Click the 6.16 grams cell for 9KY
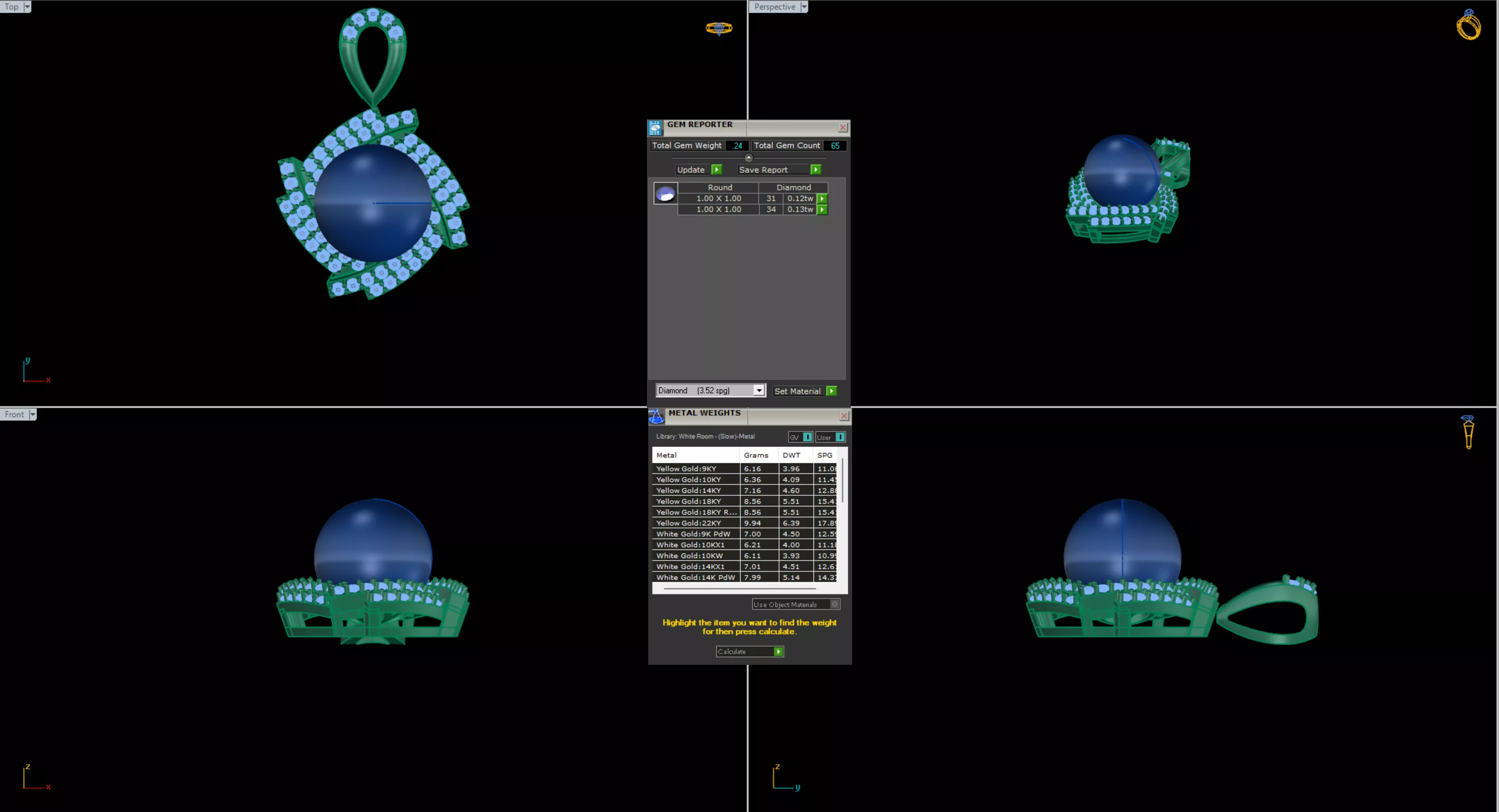The width and height of the screenshot is (1499, 812). pos(759,468)
